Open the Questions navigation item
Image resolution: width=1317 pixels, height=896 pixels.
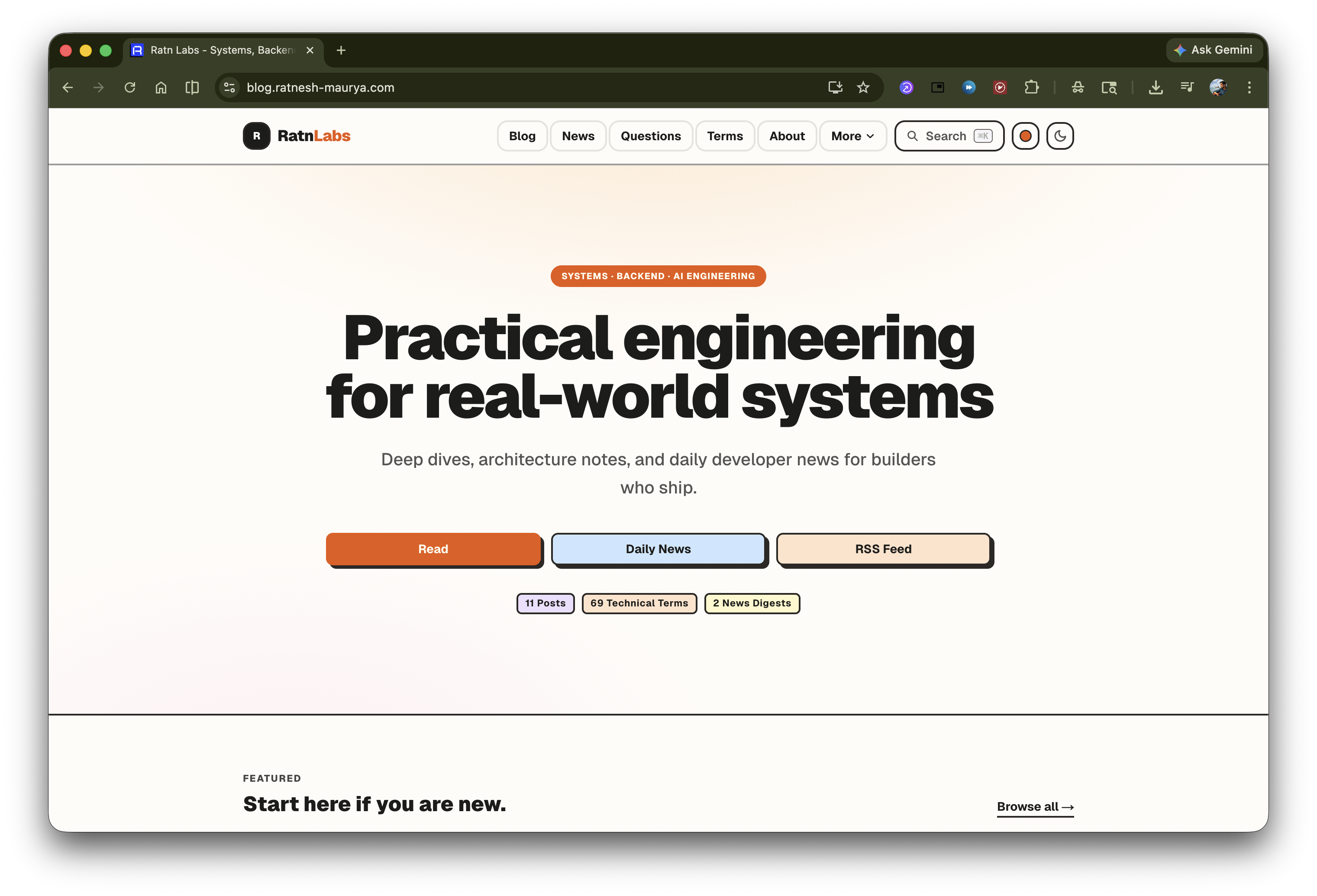point(651,136)
